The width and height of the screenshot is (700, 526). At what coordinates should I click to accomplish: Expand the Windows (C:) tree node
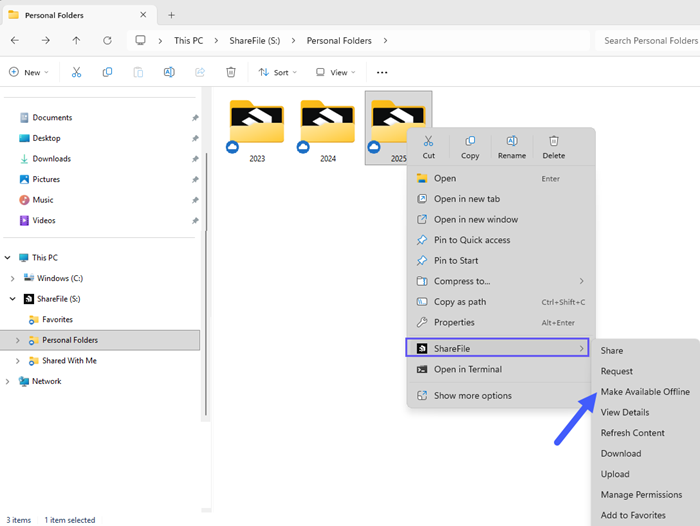tap(12, 278)
